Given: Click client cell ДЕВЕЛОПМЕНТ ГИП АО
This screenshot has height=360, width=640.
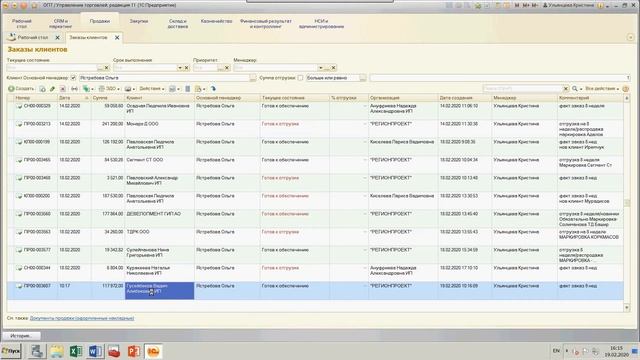Looking at the screenshot, I should coord(160,218).
